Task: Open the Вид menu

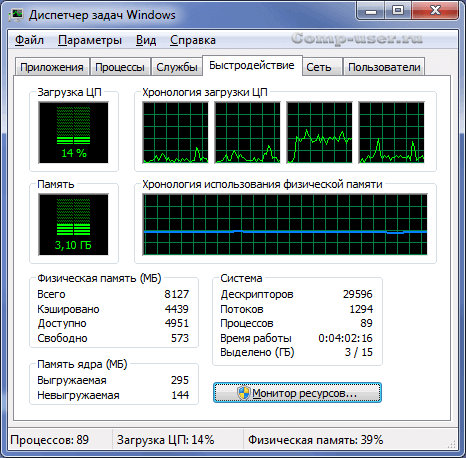Action: point(146,40)
